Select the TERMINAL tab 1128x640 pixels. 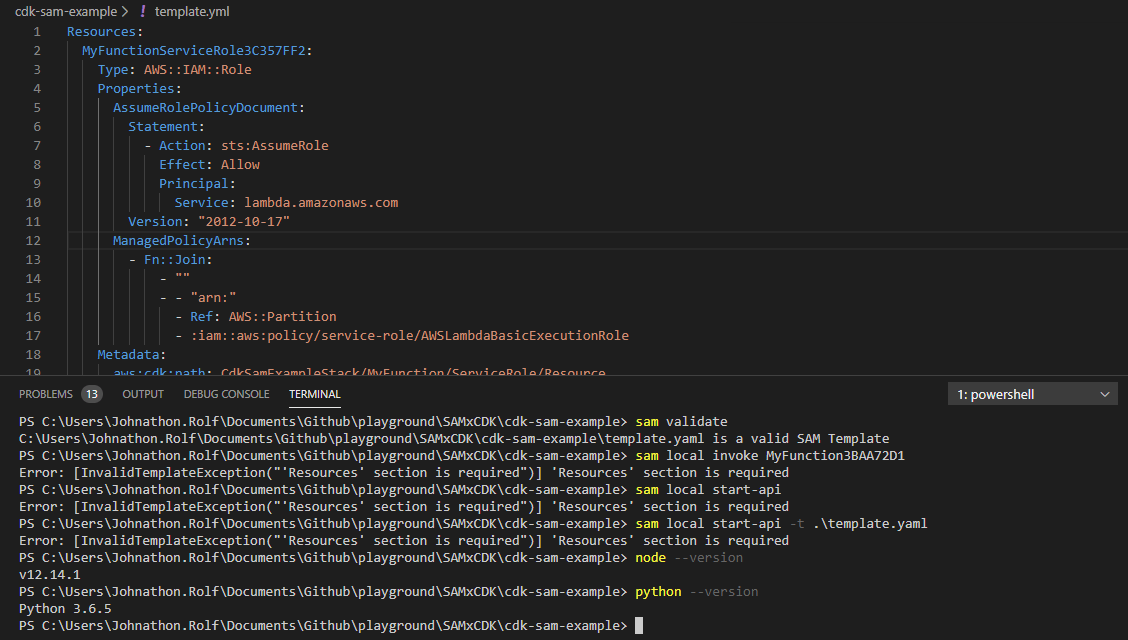tap(315, 394)
